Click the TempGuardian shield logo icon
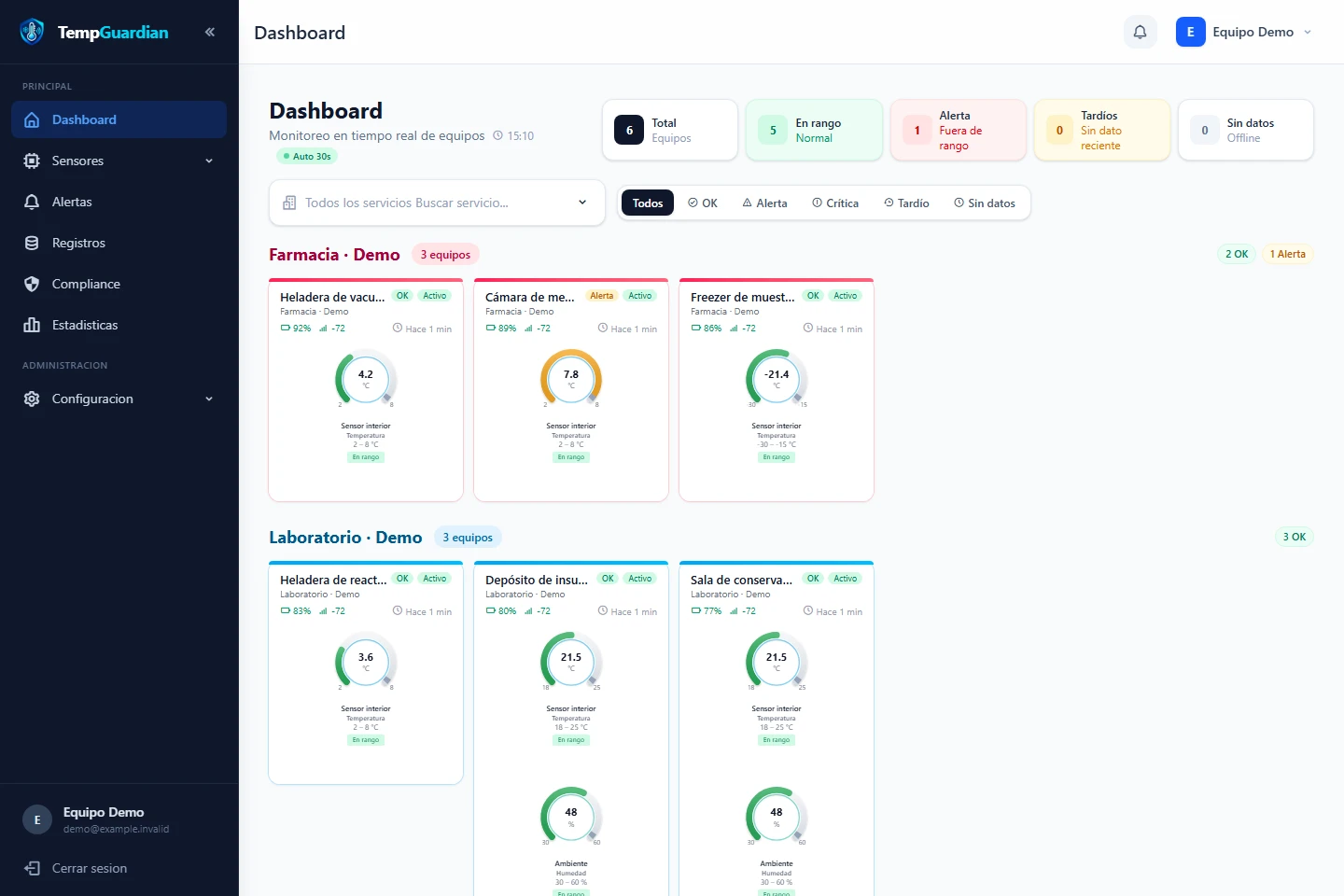1344x896 pixels. [32, 32]
